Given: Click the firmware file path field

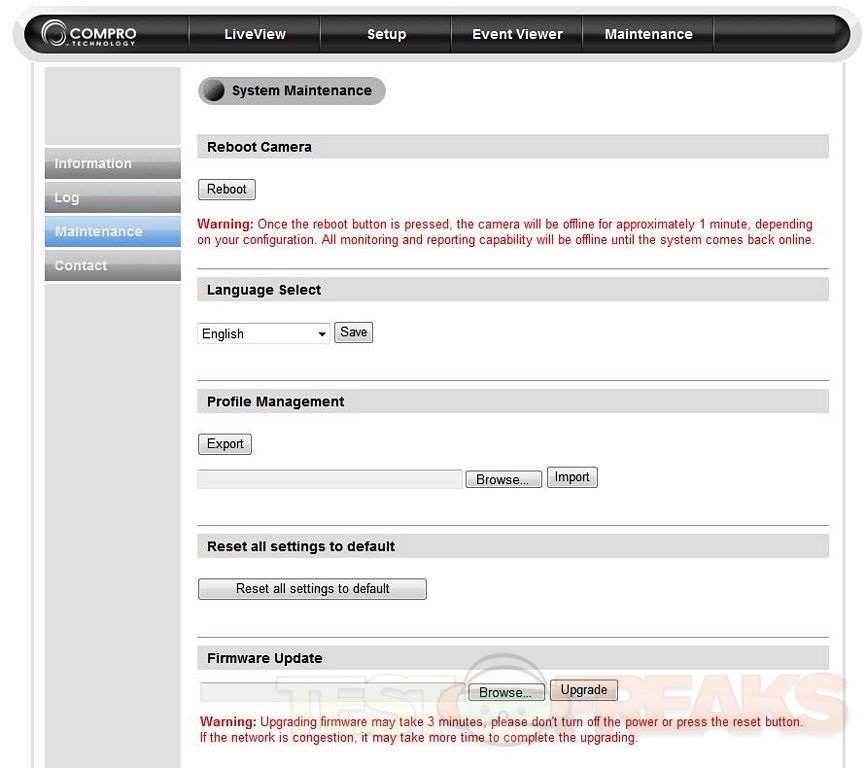Looking at the screenshot, I should [332, 692].
